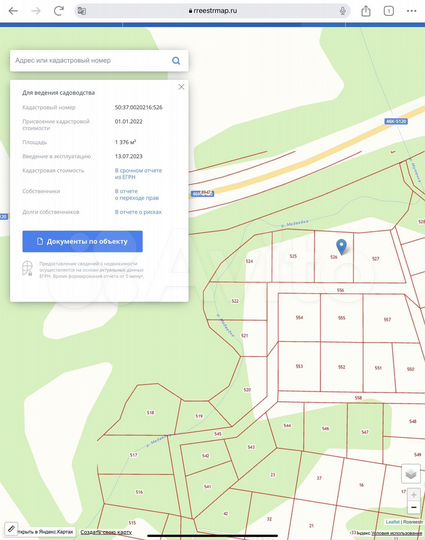Select parcel 525 on the map
Screen dimensions: 425x540
[293, 256]
